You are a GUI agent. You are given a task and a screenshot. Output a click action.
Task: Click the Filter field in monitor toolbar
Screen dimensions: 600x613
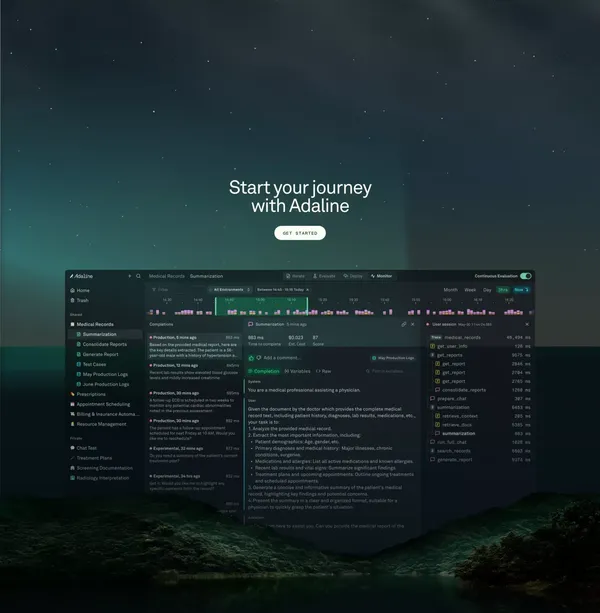click(x=177, y=290)
